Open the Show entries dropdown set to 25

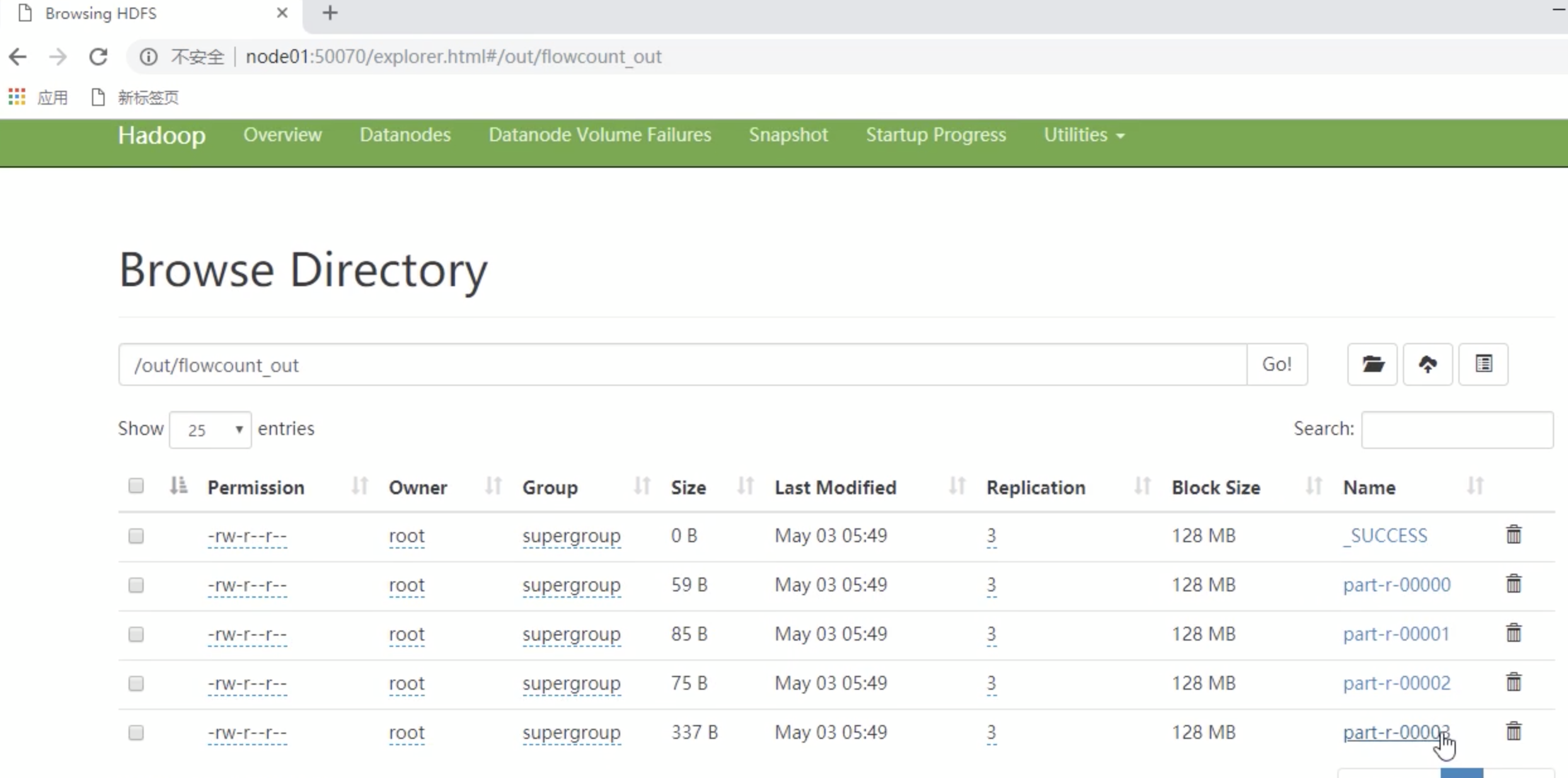tap(210, 430)
